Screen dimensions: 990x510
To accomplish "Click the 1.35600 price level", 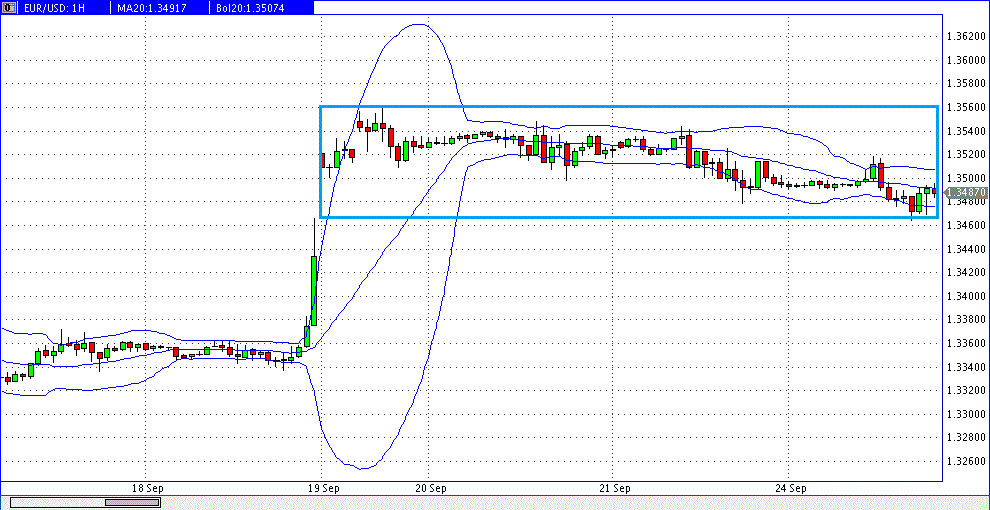I will pyautogui.click(x=966, y=107).
